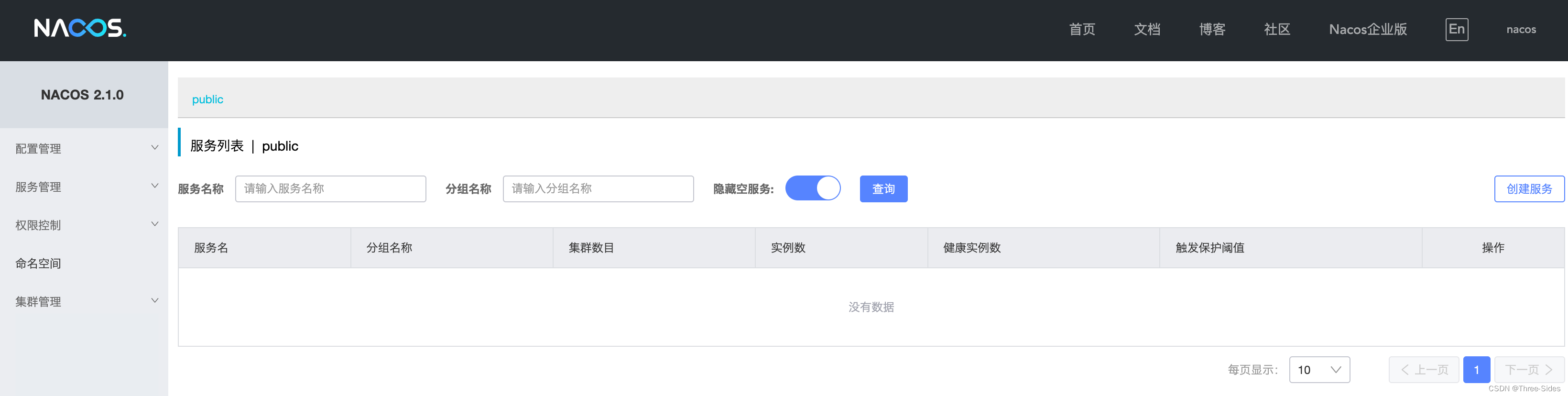Focus the 分组名称 input field
Viewport: 1568px width, 396px height.
point(599,189)
